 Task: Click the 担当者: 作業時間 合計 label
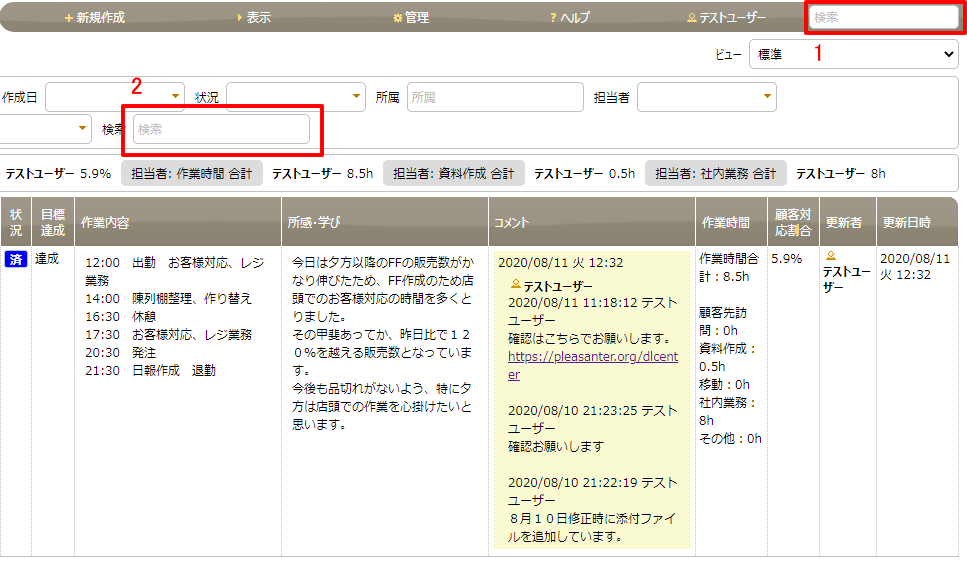pos(192,173)
